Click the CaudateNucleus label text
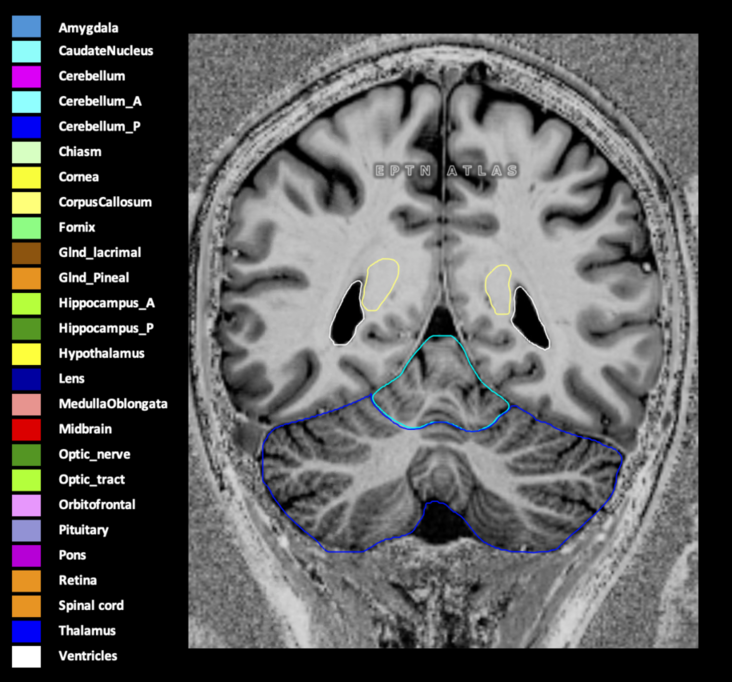 [106, 50]
